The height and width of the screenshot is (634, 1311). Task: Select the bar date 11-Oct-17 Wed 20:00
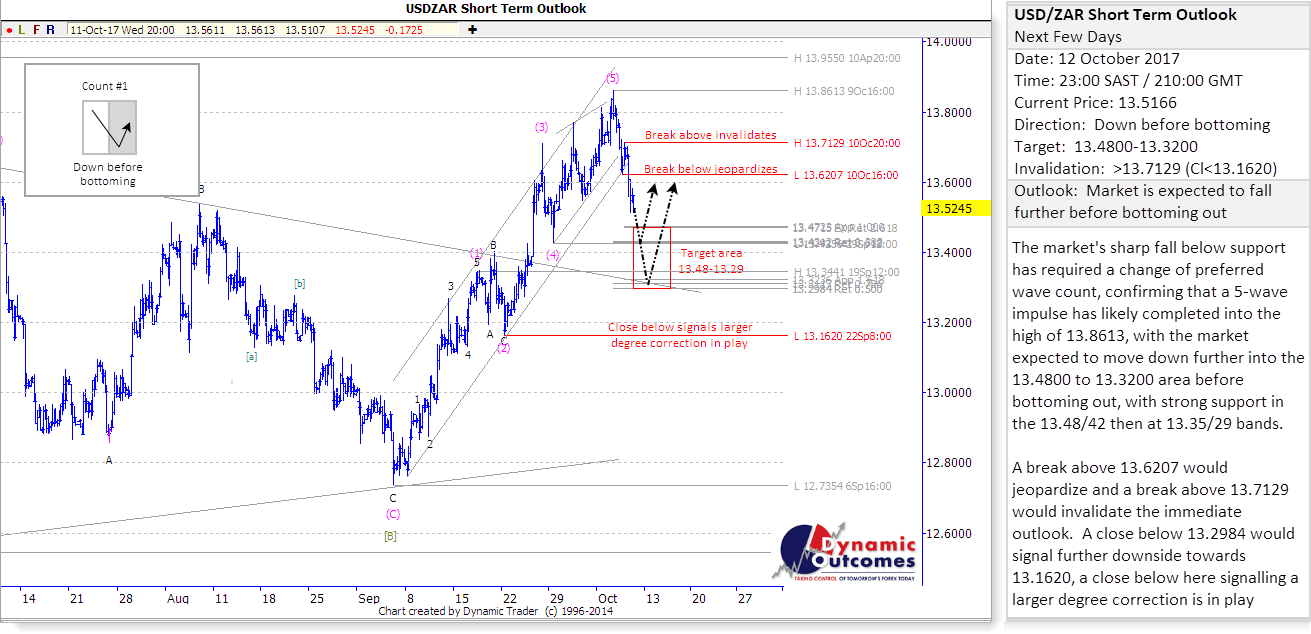122,30
